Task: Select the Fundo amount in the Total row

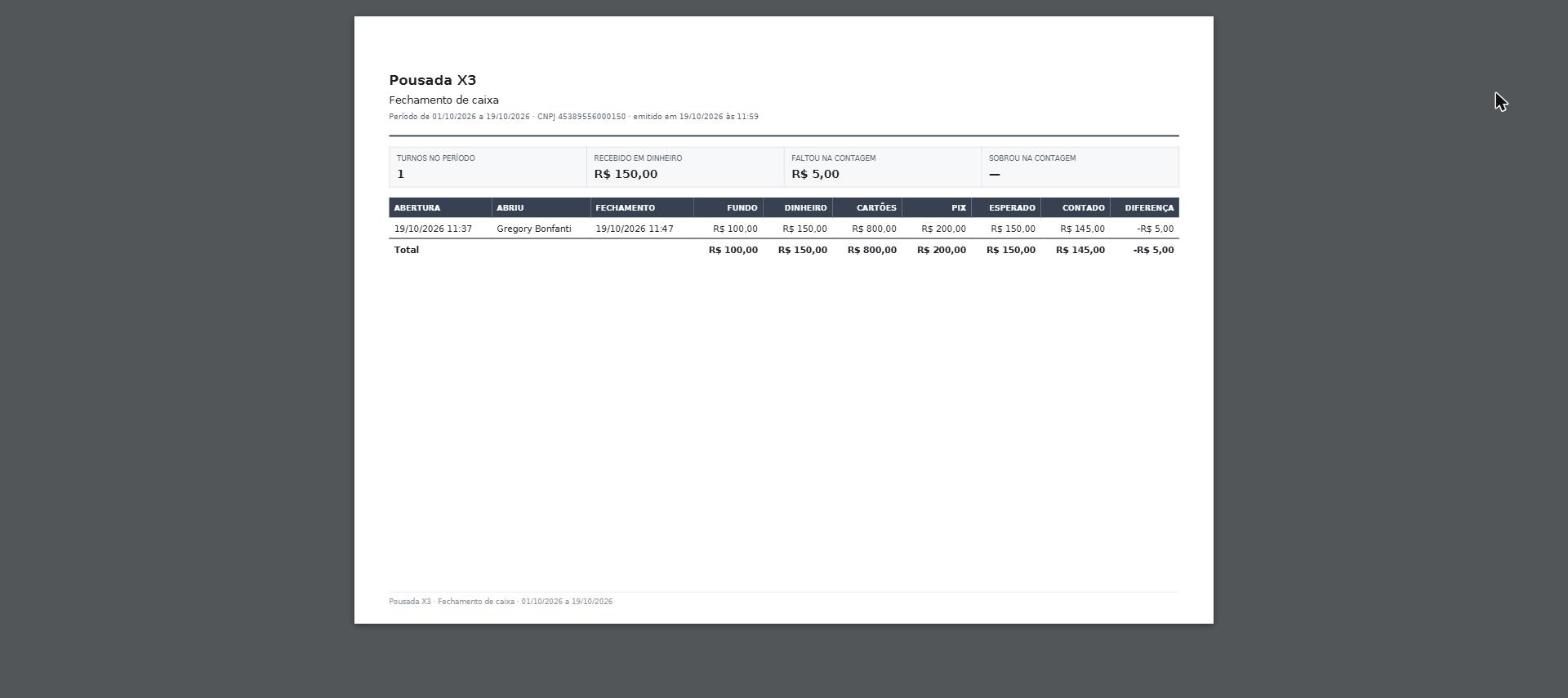Action: (733, 250)
